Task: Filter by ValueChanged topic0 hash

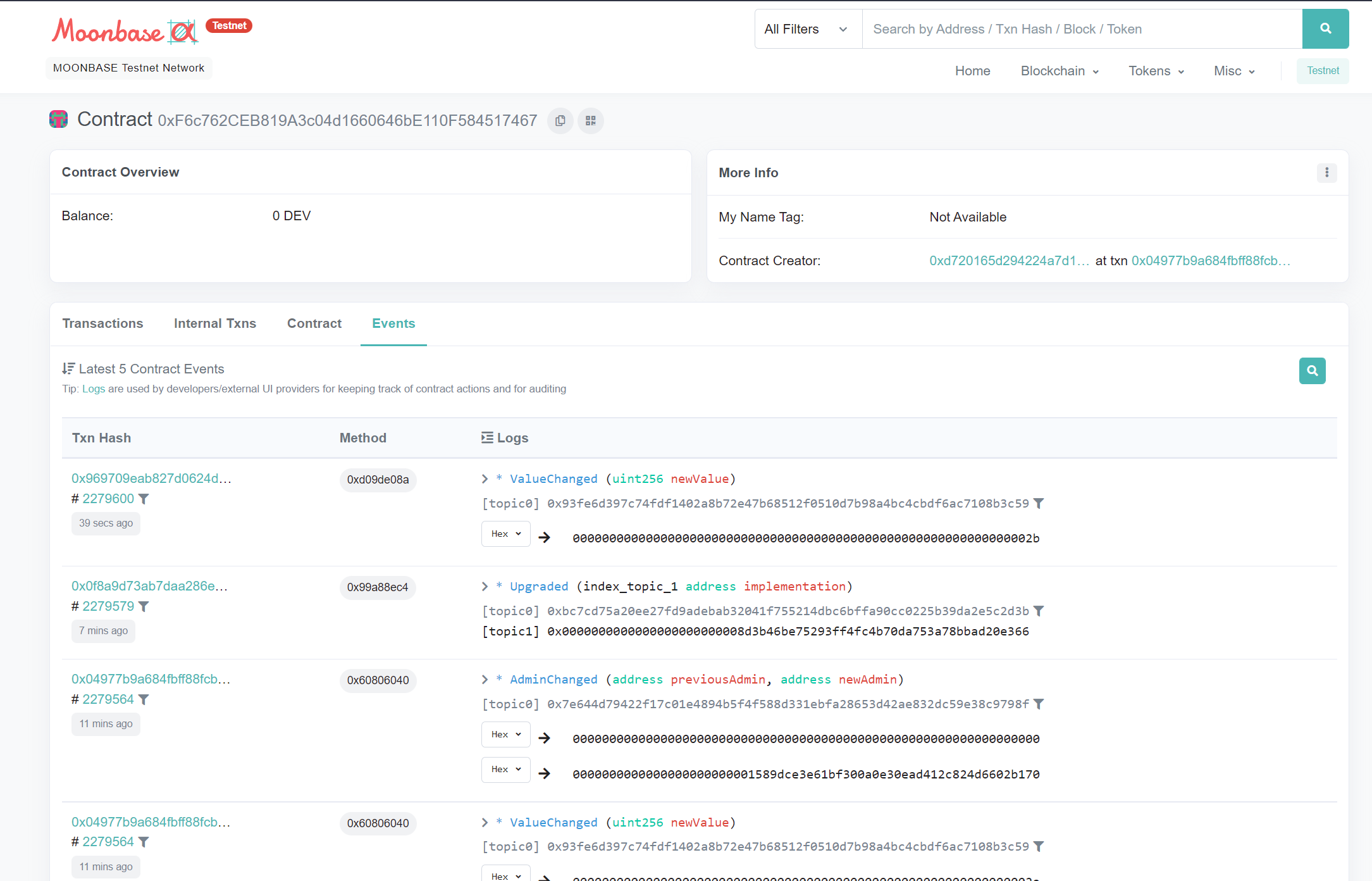Action: pos(1039,504)
